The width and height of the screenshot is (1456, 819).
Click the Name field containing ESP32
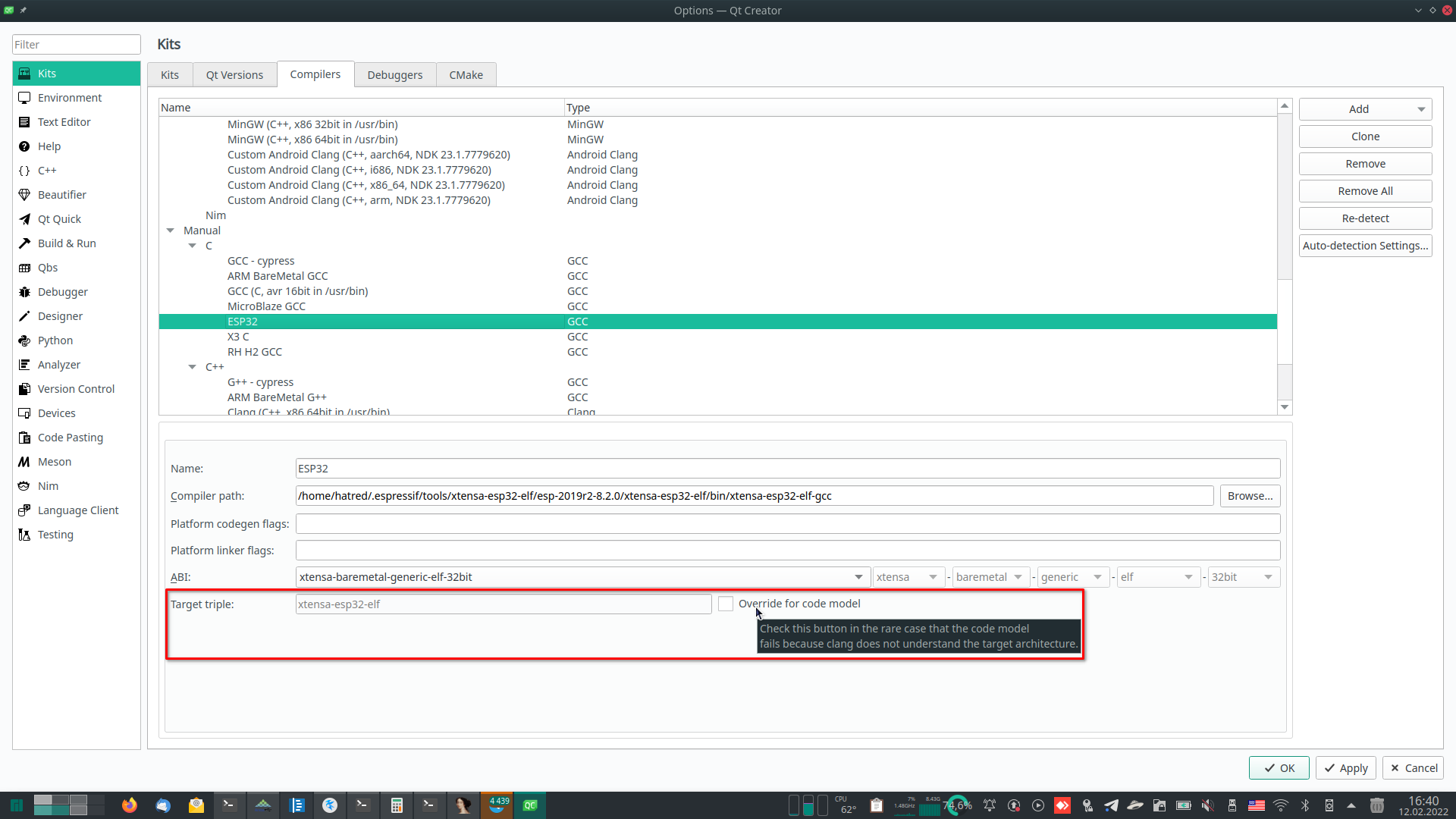pyautogui.click(x=787, y=469)
